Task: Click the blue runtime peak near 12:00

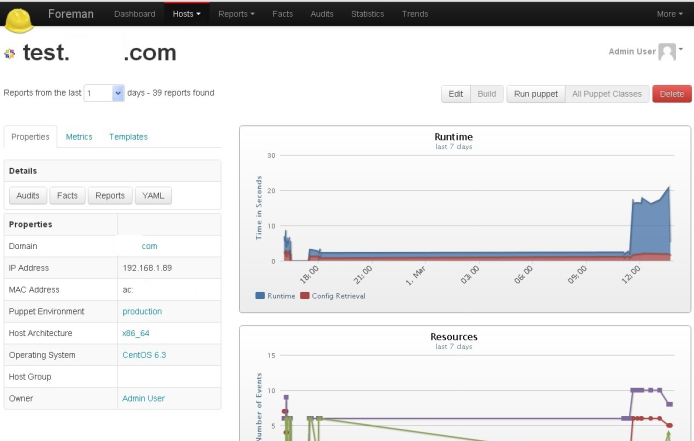Action: [668, 188]
